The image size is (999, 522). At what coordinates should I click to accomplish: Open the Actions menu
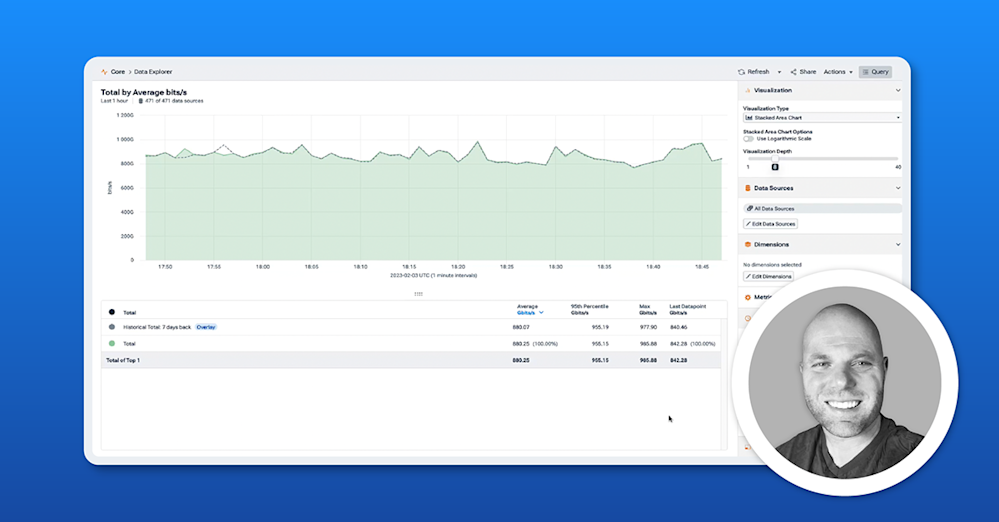click(x=838, y=72)
